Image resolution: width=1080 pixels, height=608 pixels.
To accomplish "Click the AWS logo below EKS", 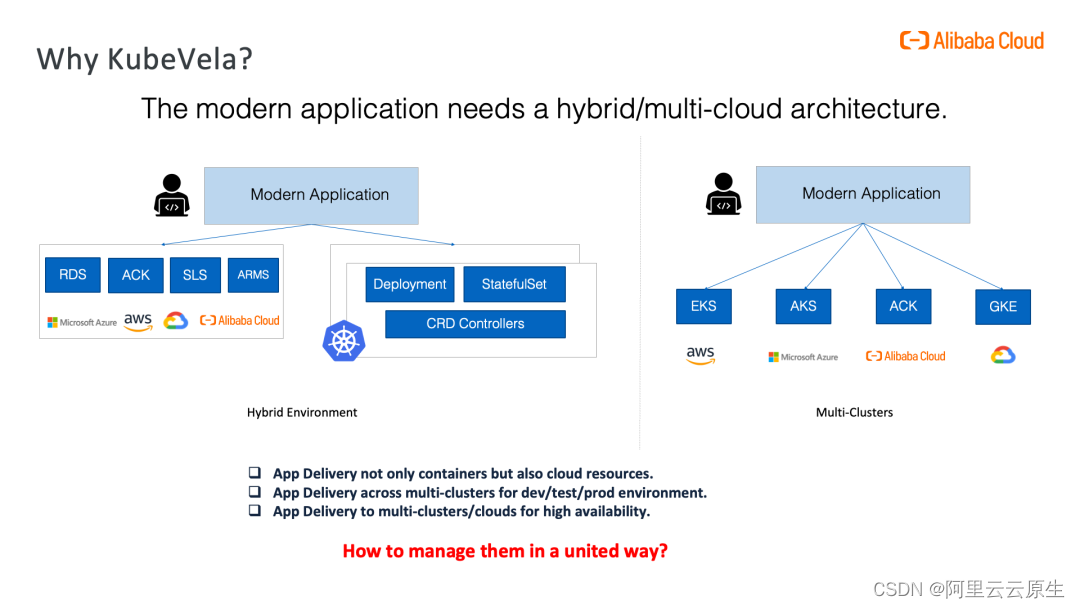I will pos(700,355).
